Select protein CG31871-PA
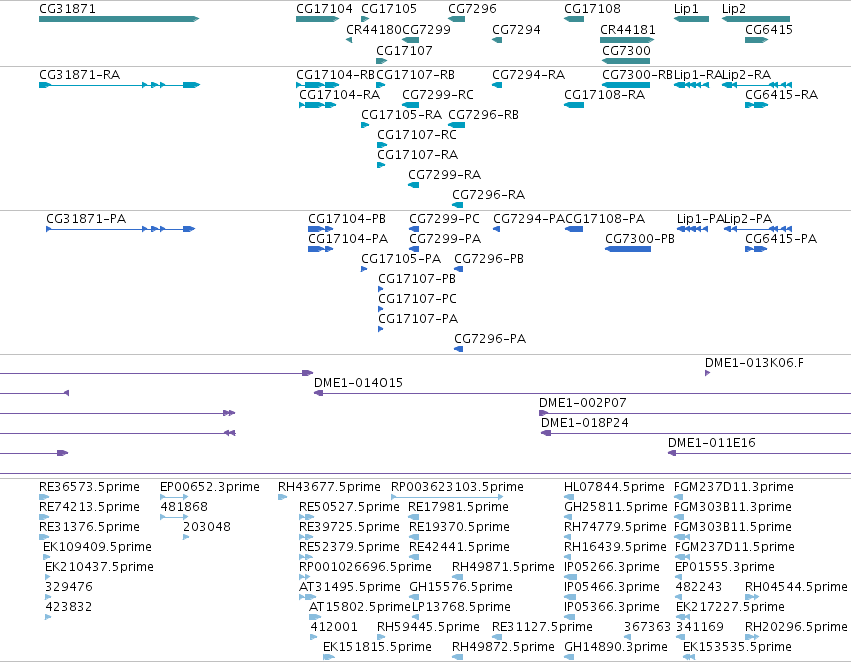Screen dimensions: 851x662 pyautogui.click(x=120, y=229)
